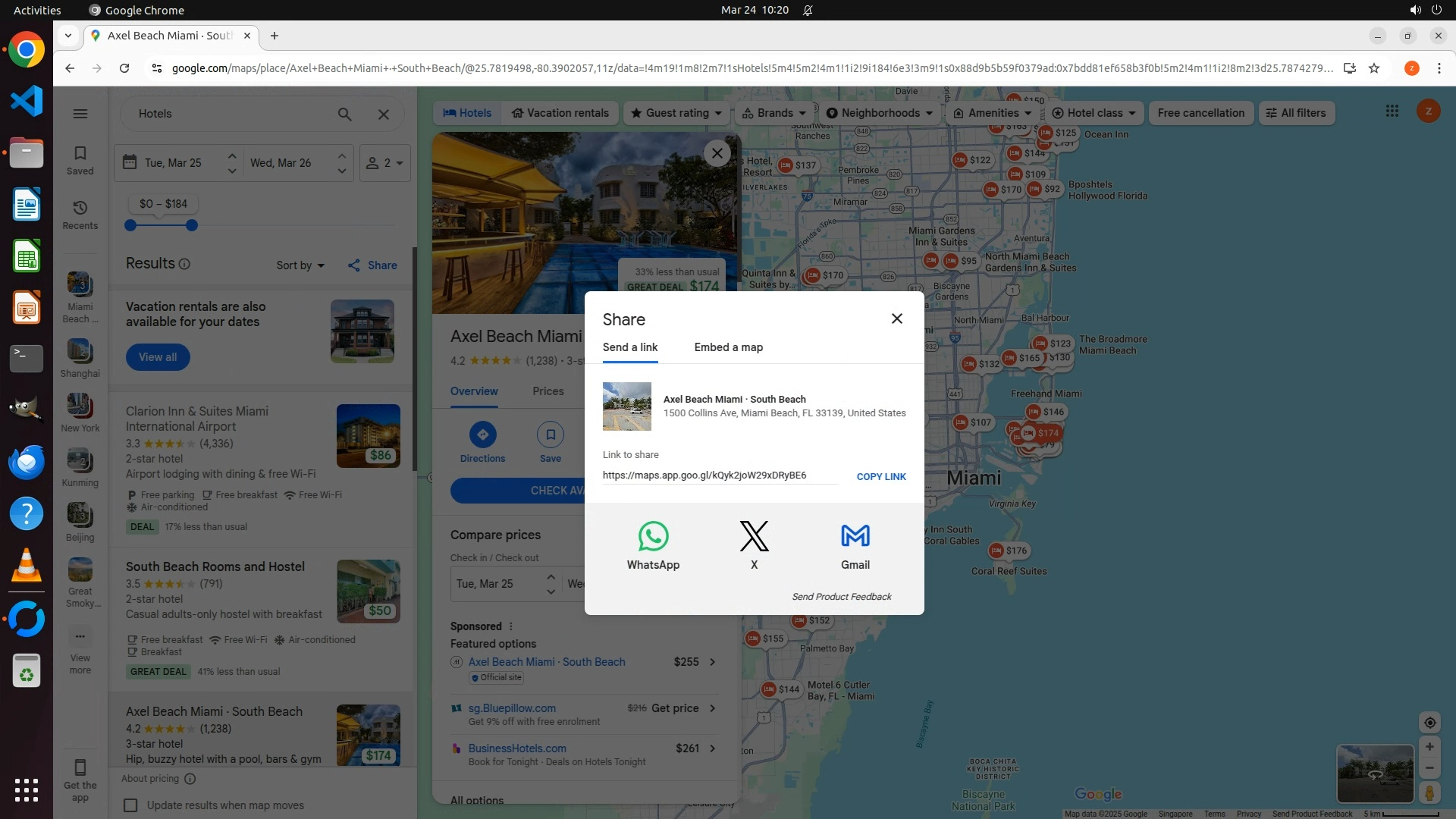This screenshot has width=1456, height=819.
Task: Open the Google apps grid
Action: pos(1392,111)
